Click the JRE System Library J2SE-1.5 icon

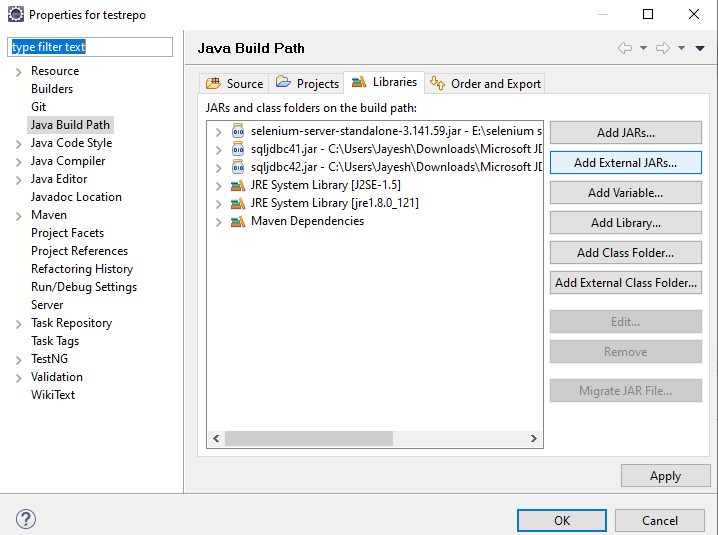tap(238, 186)
